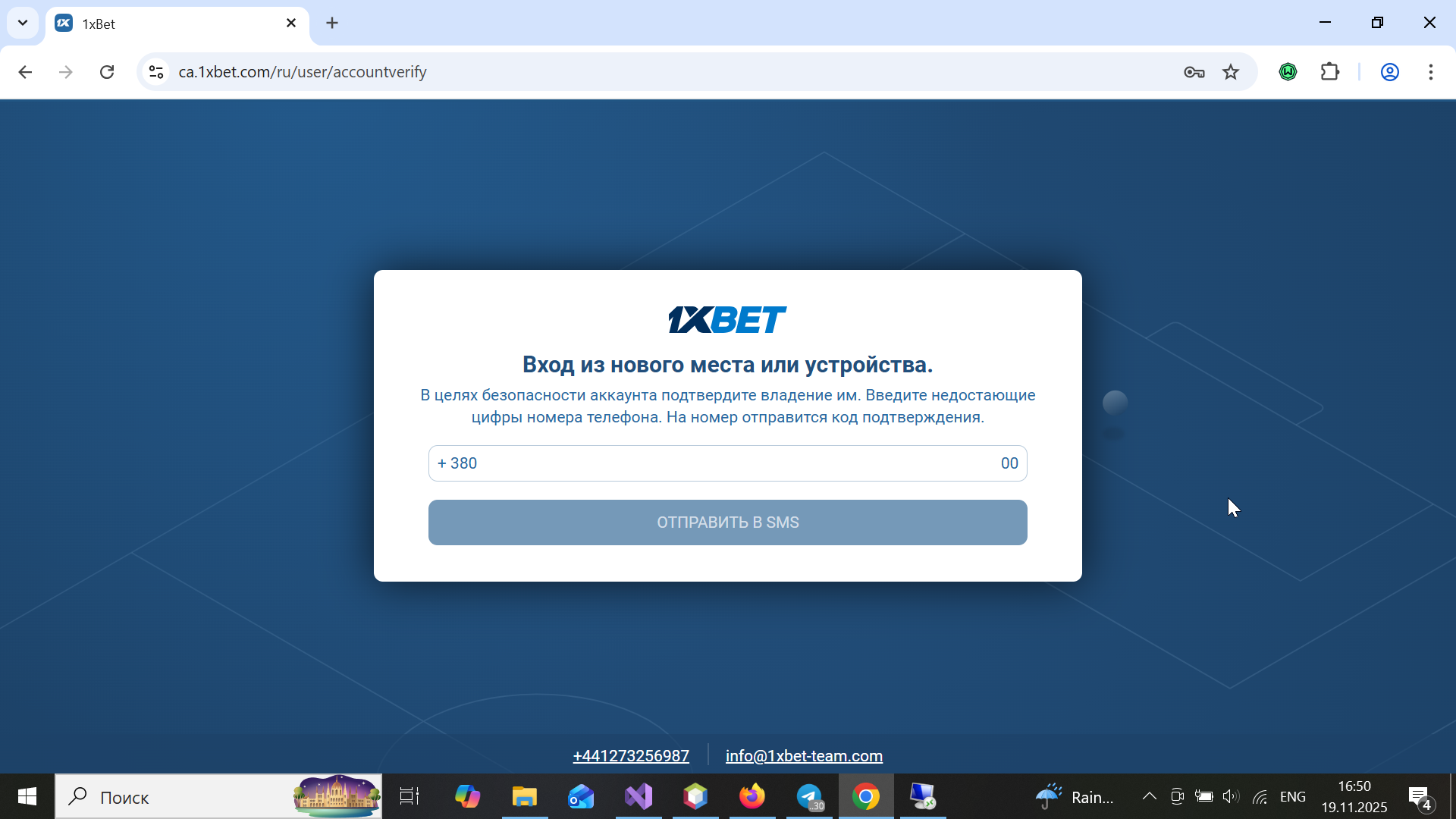Click the green extension icon in toolbar
The image size is (1456, 819).
[1288, 72]
